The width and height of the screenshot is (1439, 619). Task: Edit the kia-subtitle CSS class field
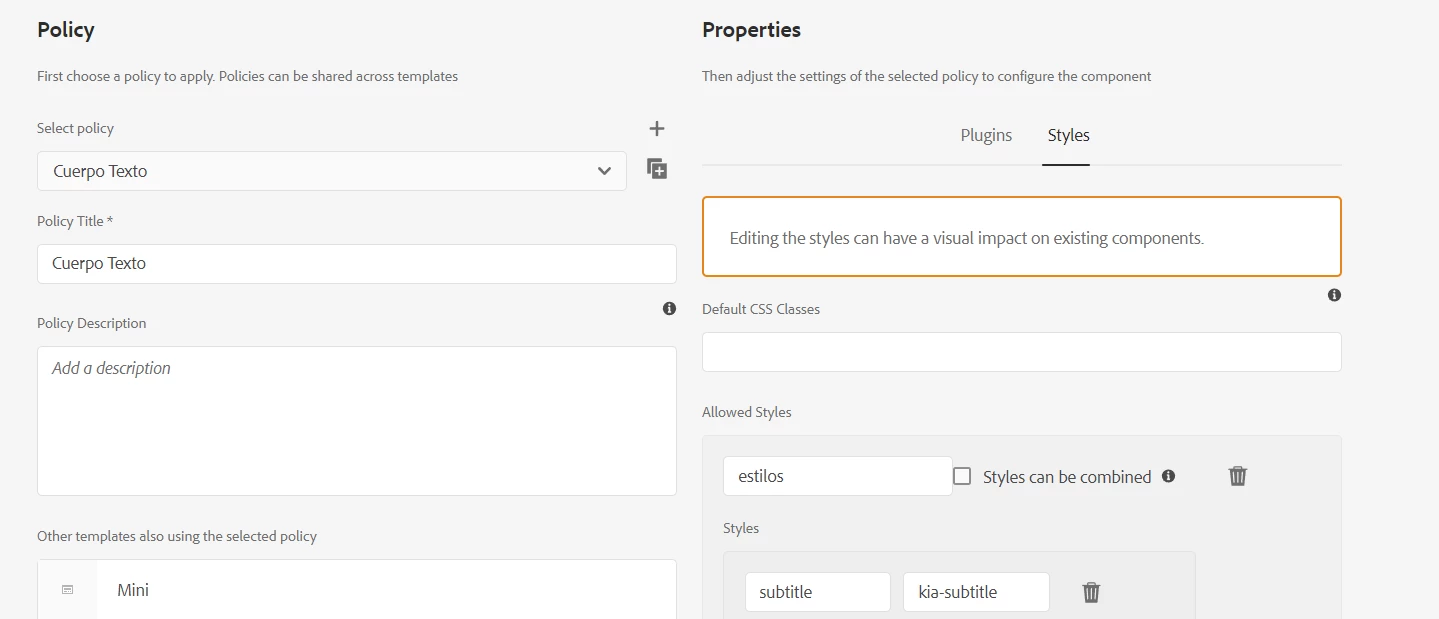(x=976, y=592)
